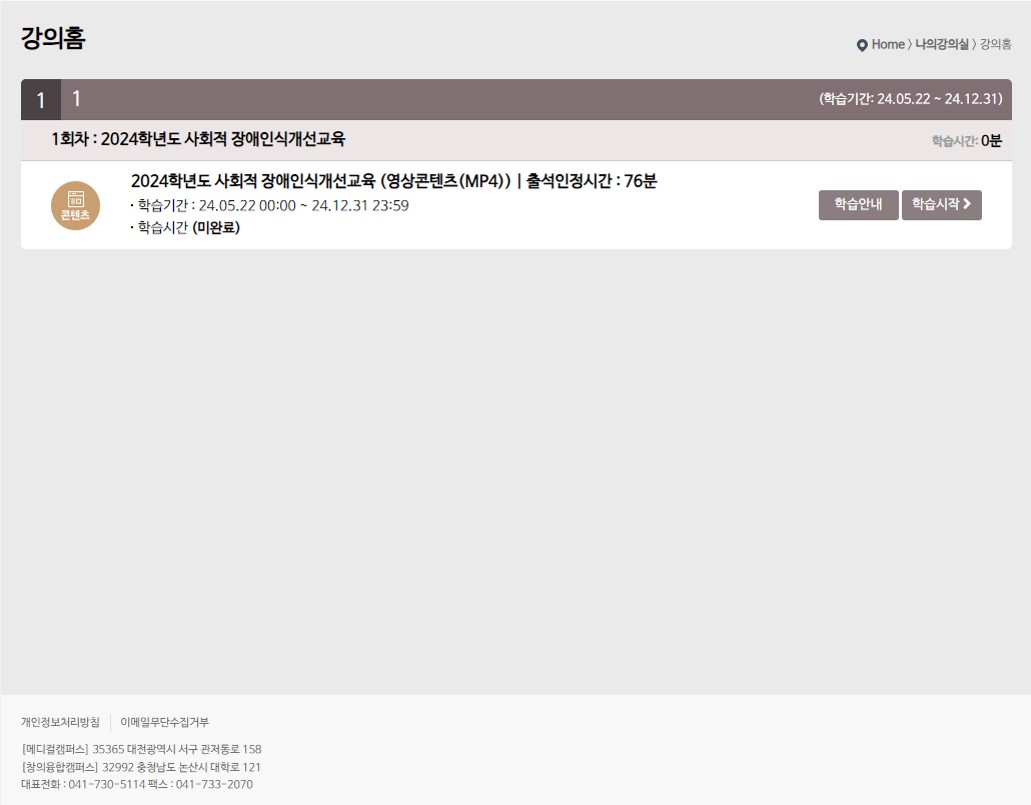The image size is (1031, 805).
Task: Open the 2024학년도 사회적 장애인식개선교육 MP4 content title
Action: coord(393,181)
